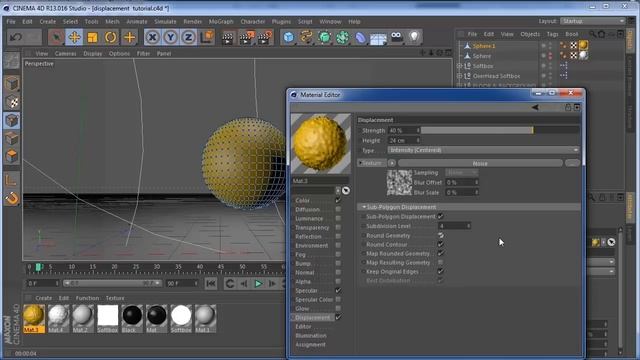The height and width of the screenshot is (360, 640).
Task: Select the Editor material page
Action: click(x=303, y=327)
